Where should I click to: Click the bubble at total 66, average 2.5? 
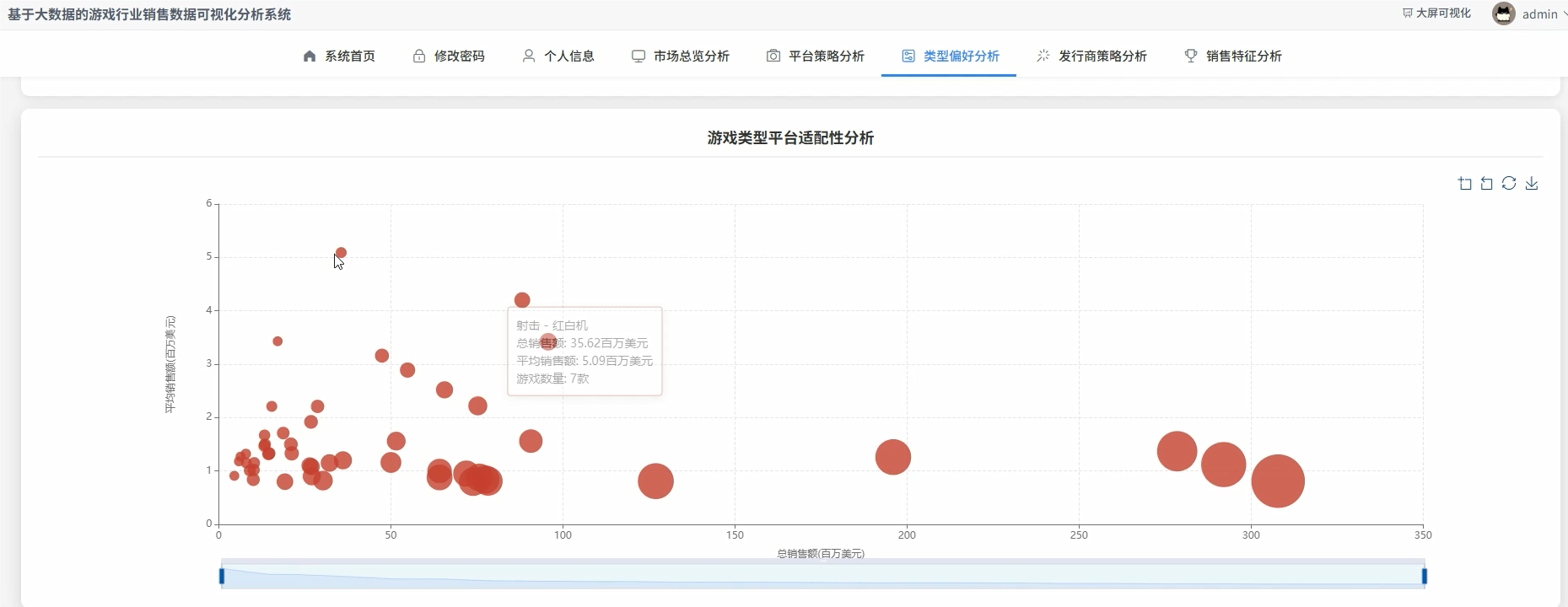[x=445, y=389]
